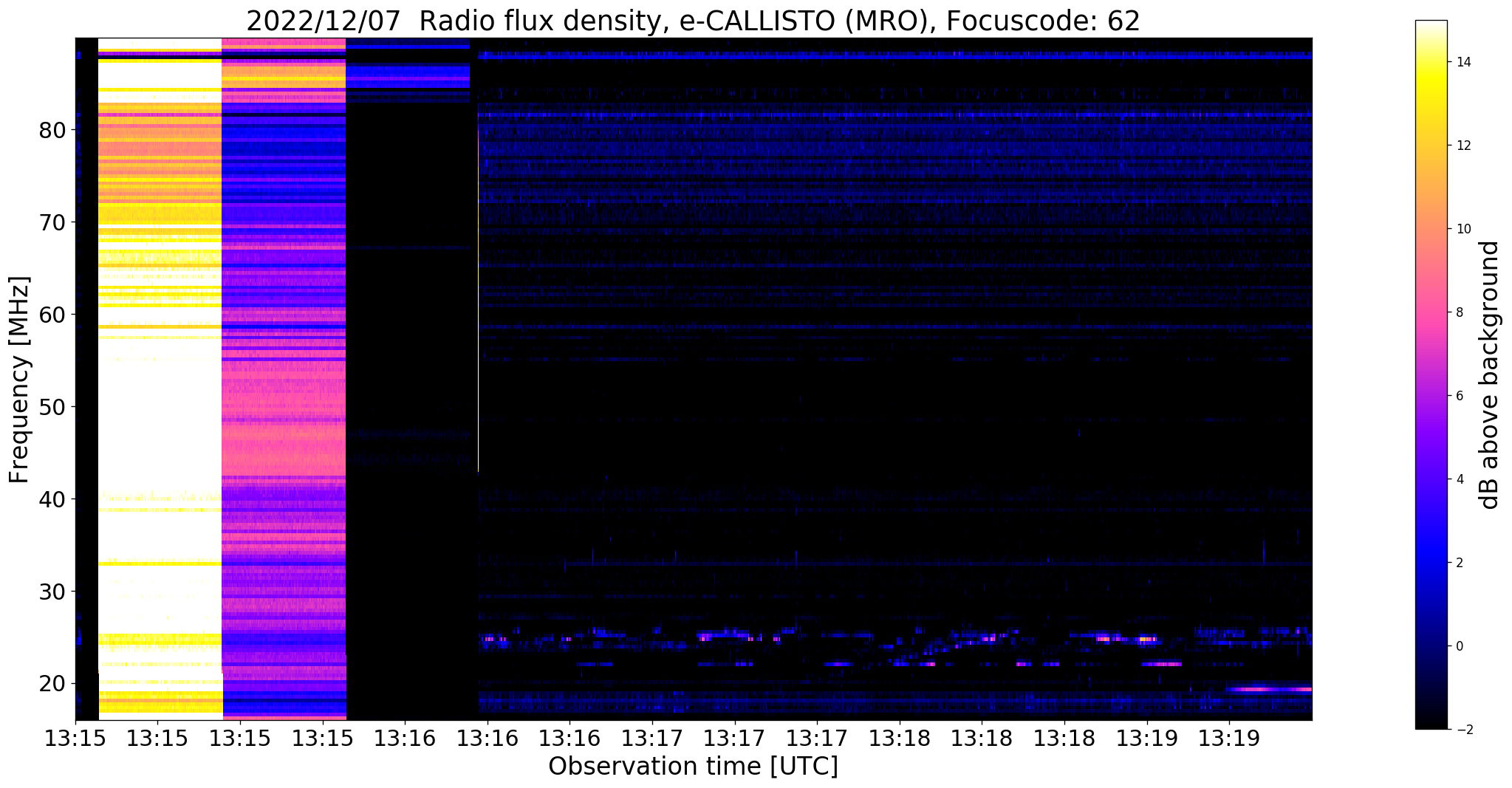The width and height of the screenshot is (1512, 788).
Task: Click the colorbar tick label 4
Action: click(1459, 480)
